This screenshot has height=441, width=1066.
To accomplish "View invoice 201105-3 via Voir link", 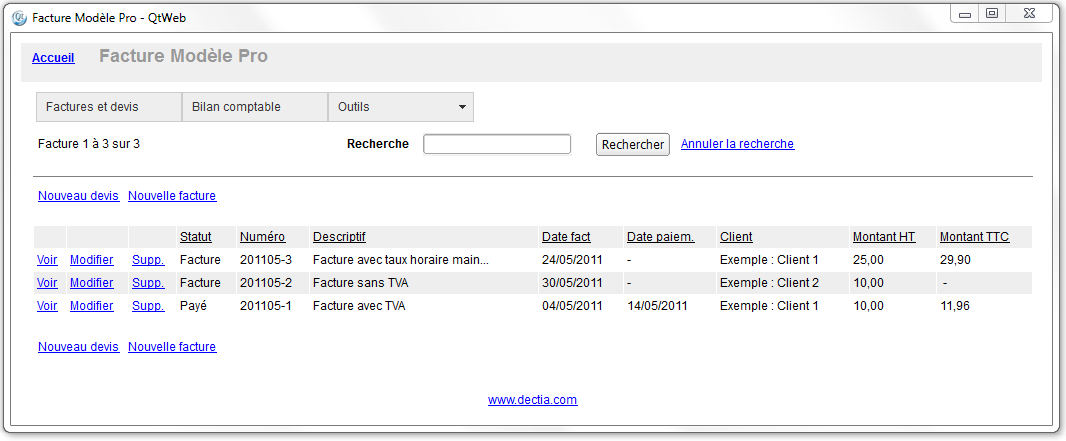I will tap(47, 259).
